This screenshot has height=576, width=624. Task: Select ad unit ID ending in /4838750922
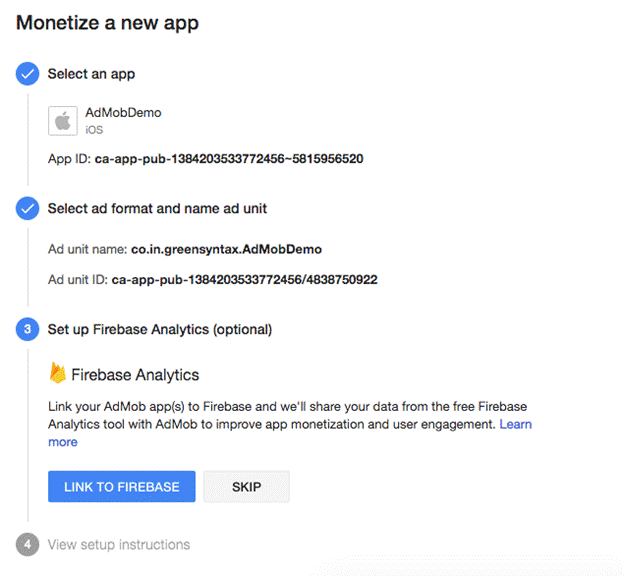click(x=244, y=280)
